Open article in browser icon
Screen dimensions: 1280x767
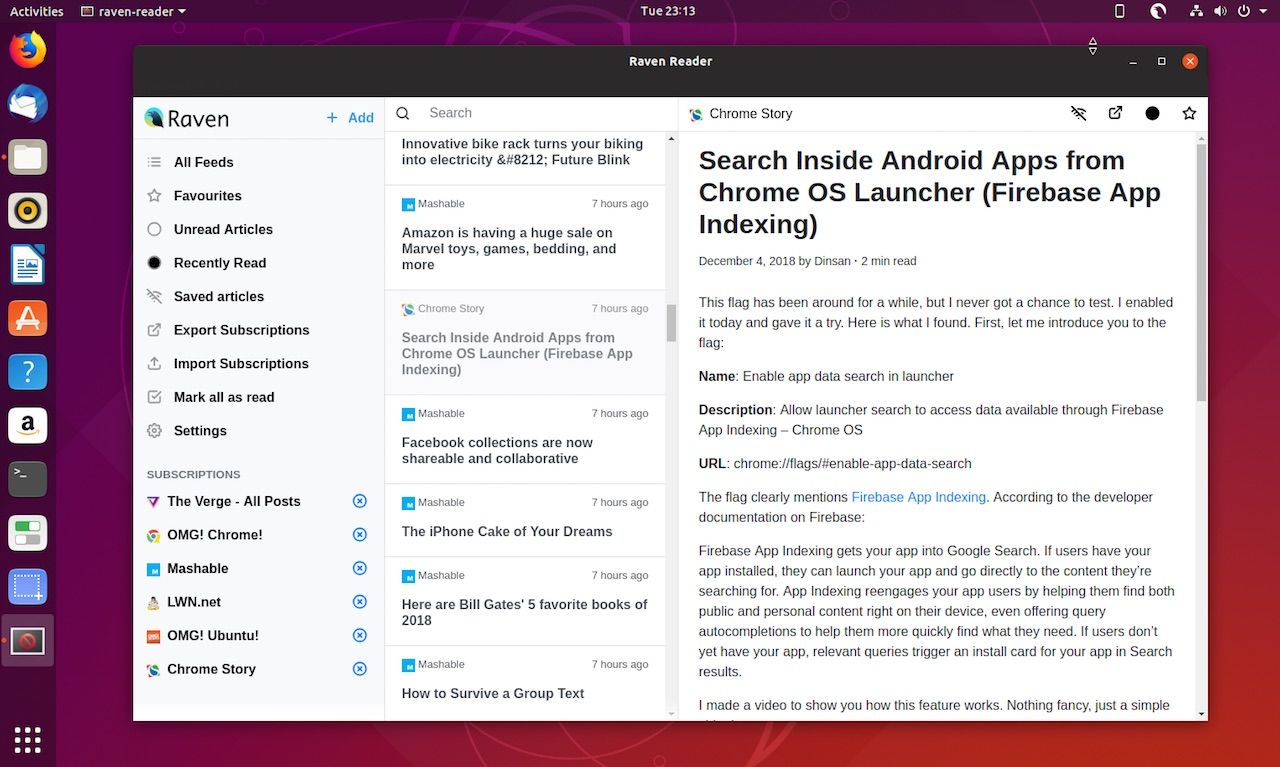click(1115, 113)
